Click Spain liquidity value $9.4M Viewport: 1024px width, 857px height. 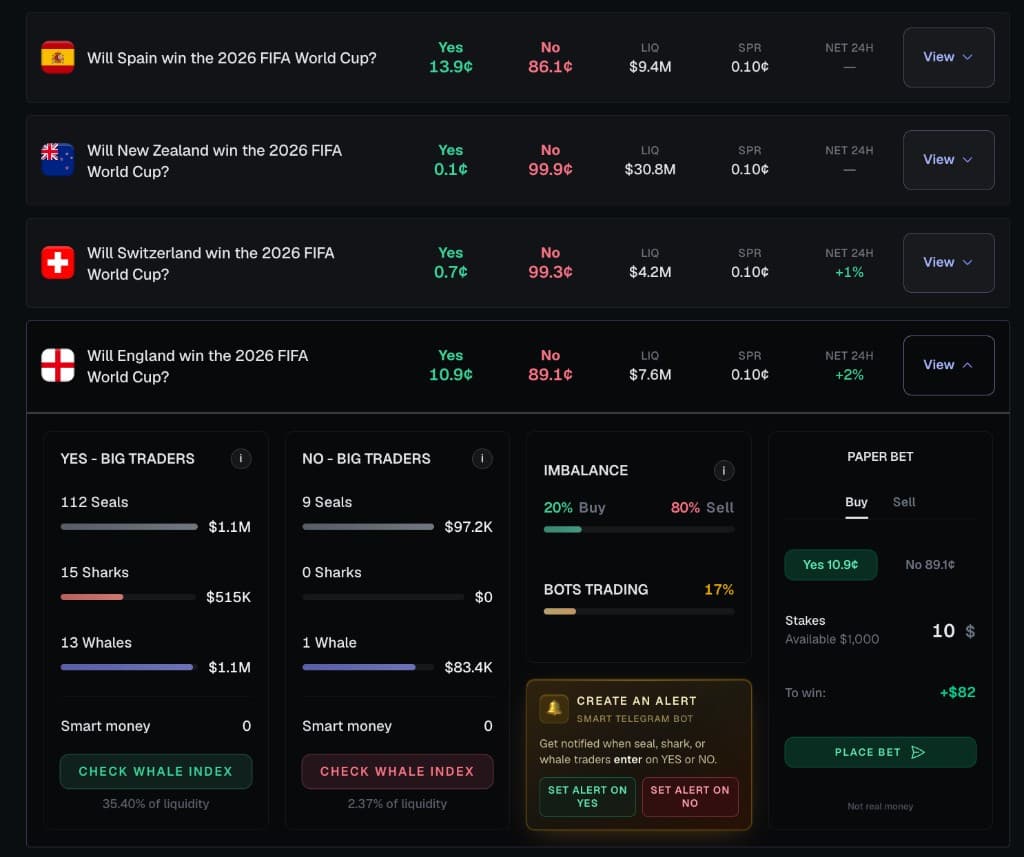tap(650, 67)
